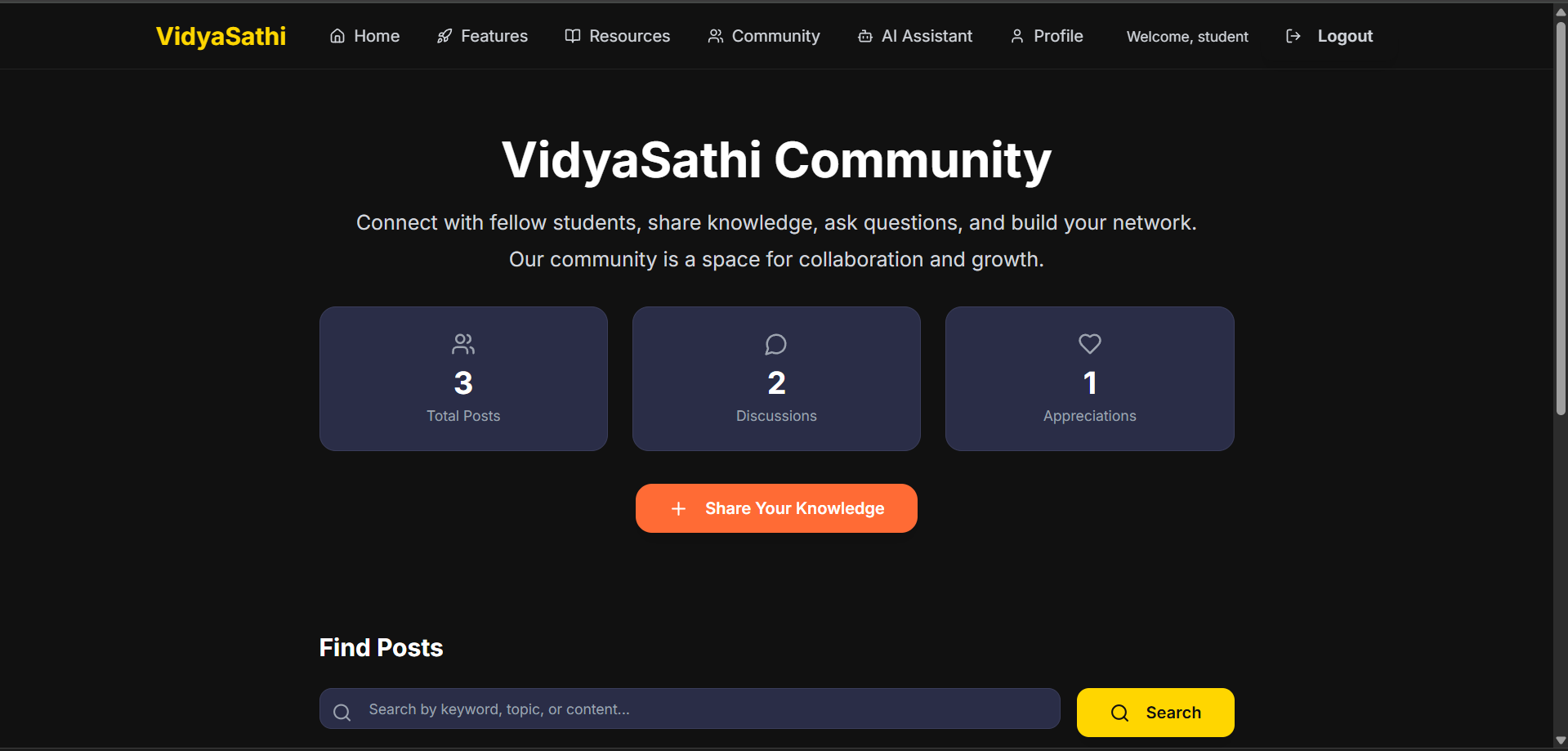Viewport: 1568px width, 751px height.
Task: Click the yellow Search button
Action: (1155, 713)
